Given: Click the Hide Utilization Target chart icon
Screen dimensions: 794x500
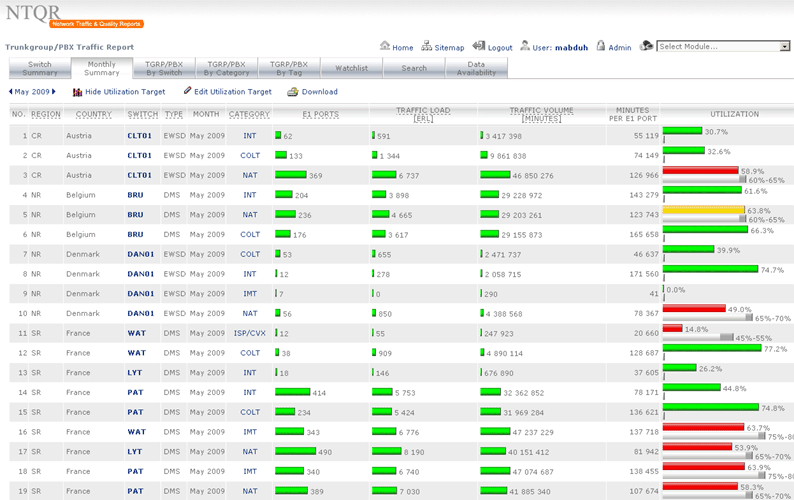Looking at the screenshot, I should [78, 92].
